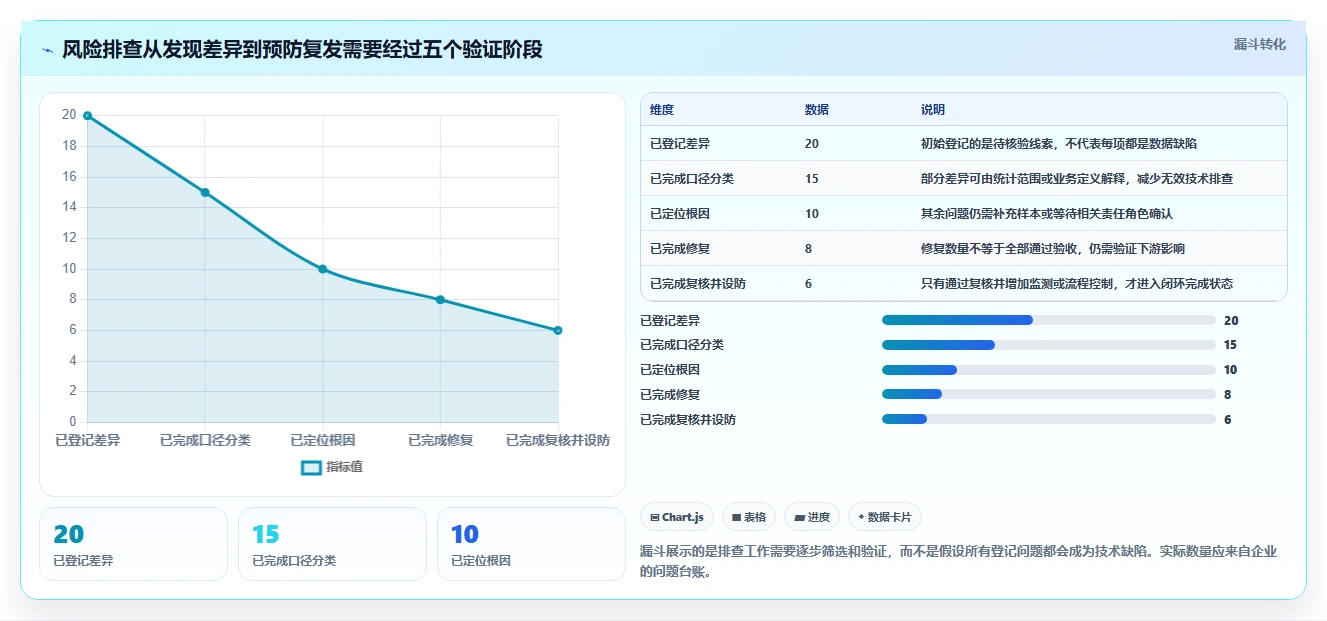Click the 已完成口径分类 progress bar
This screenshot has height=621, width=1327.
tap(1049, 345)
